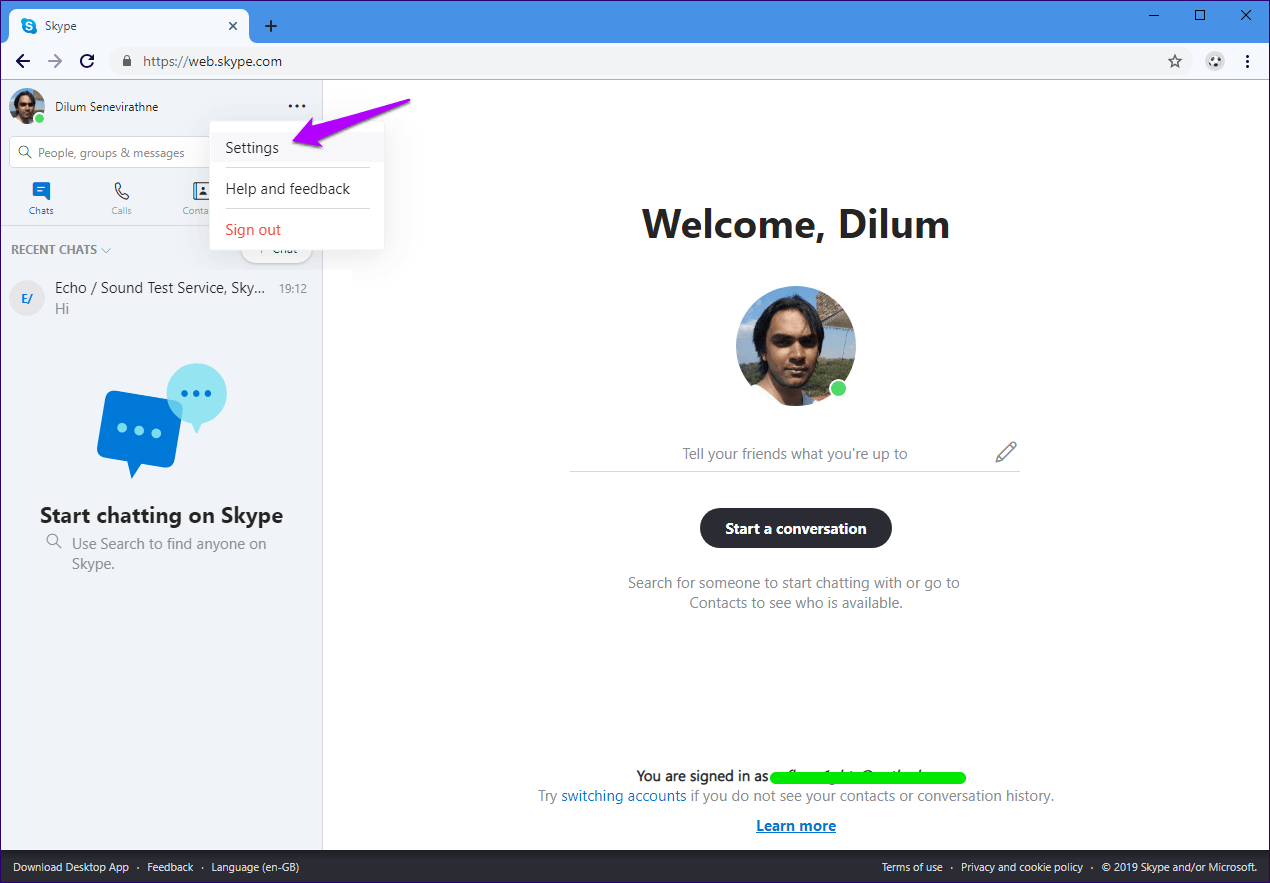The height and width of the screenshot is (883, 1270).
Task: Click the small profile avatar in sidebar
Action: [x=27, y=106]
